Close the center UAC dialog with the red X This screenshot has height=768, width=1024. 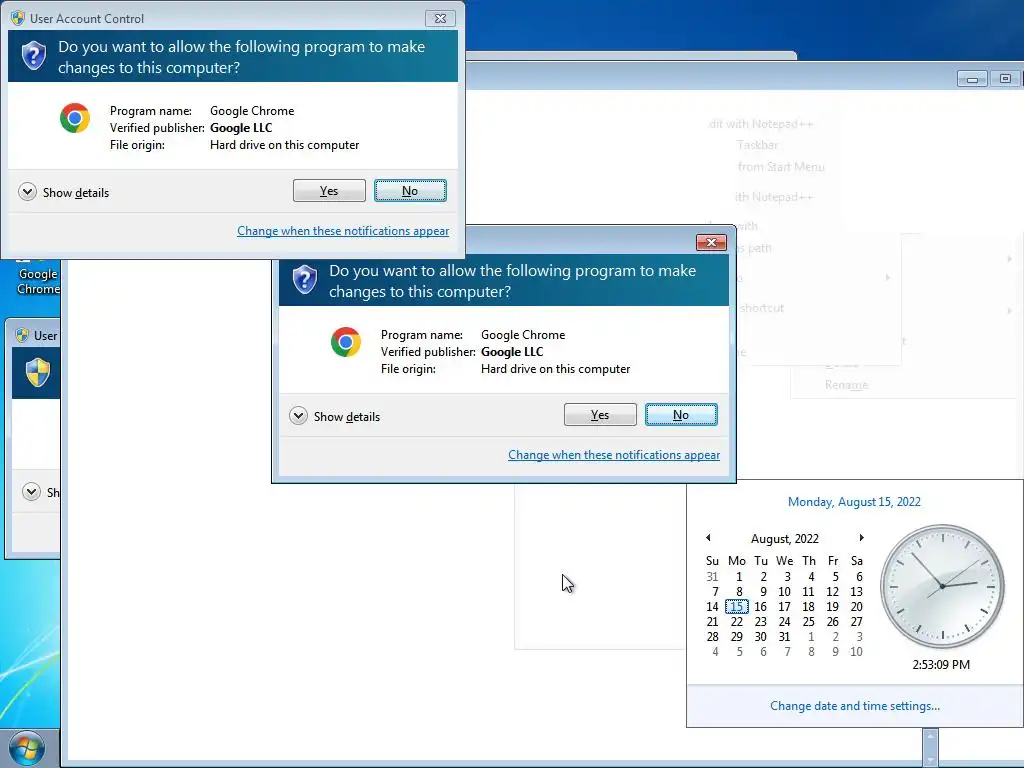711,242
